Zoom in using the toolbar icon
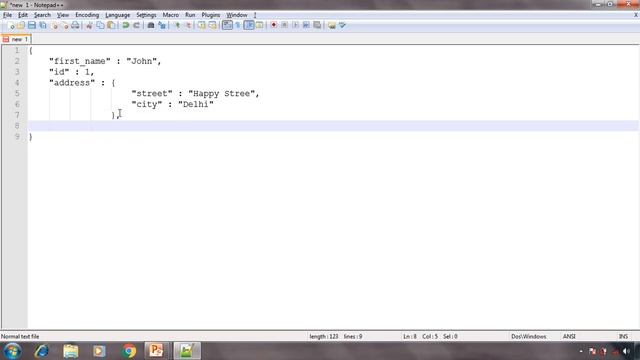This screenshot has width=640, height=360. click(x=177, y=25)
